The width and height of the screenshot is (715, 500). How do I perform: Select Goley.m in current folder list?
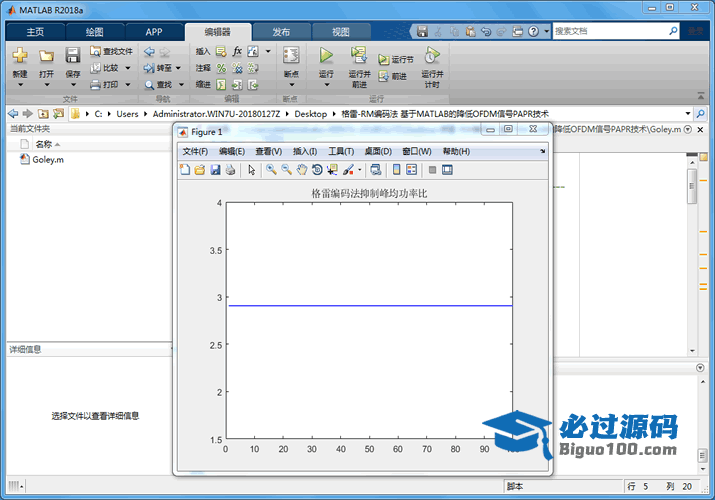point(48,160)
